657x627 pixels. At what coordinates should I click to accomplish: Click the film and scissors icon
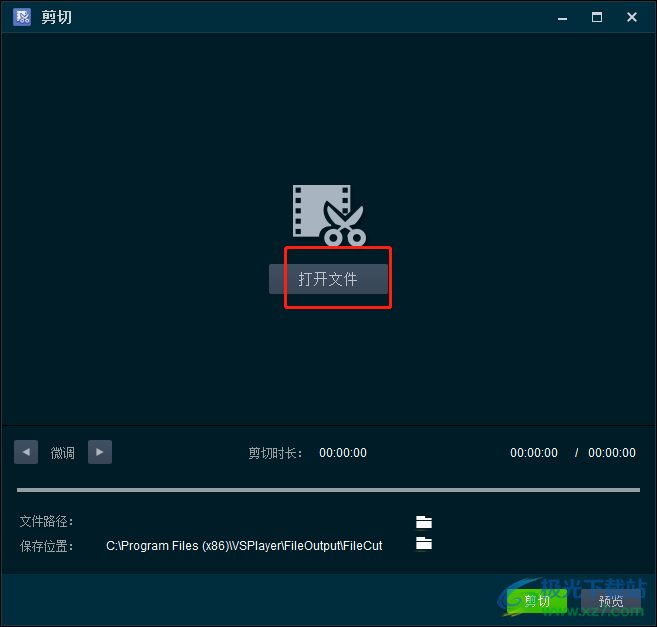click(x=329, y=215)
